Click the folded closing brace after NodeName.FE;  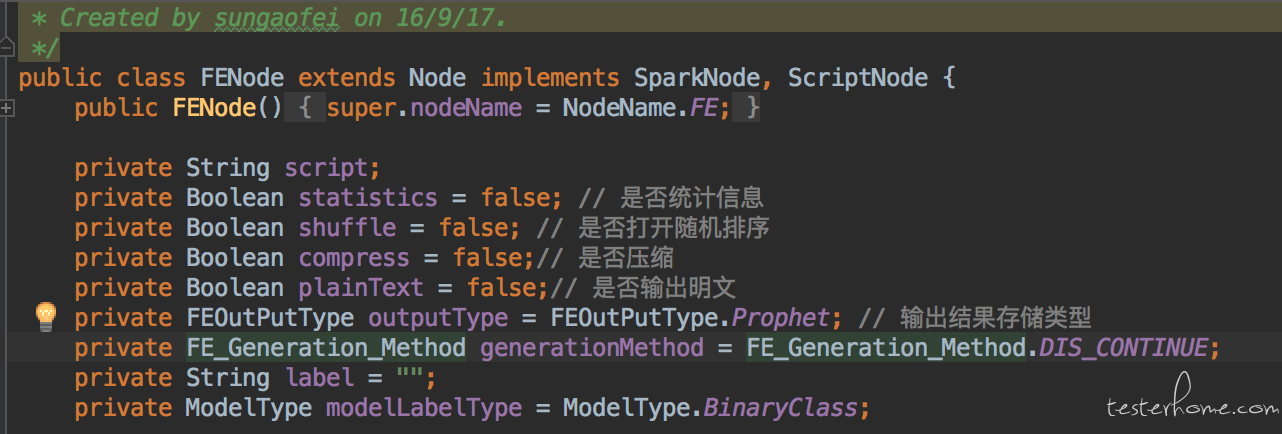pos(747,107)
